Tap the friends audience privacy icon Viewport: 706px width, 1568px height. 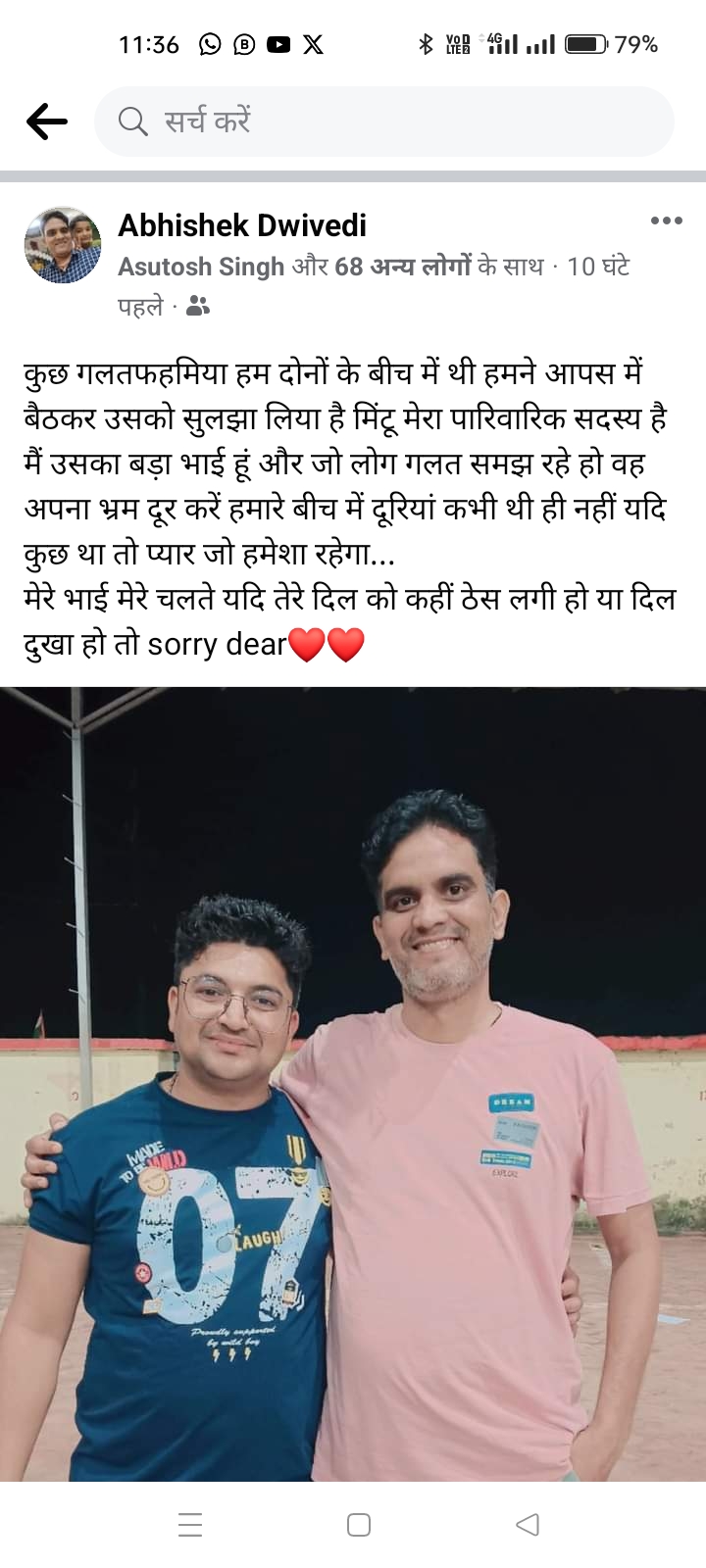tap(197, 307)
